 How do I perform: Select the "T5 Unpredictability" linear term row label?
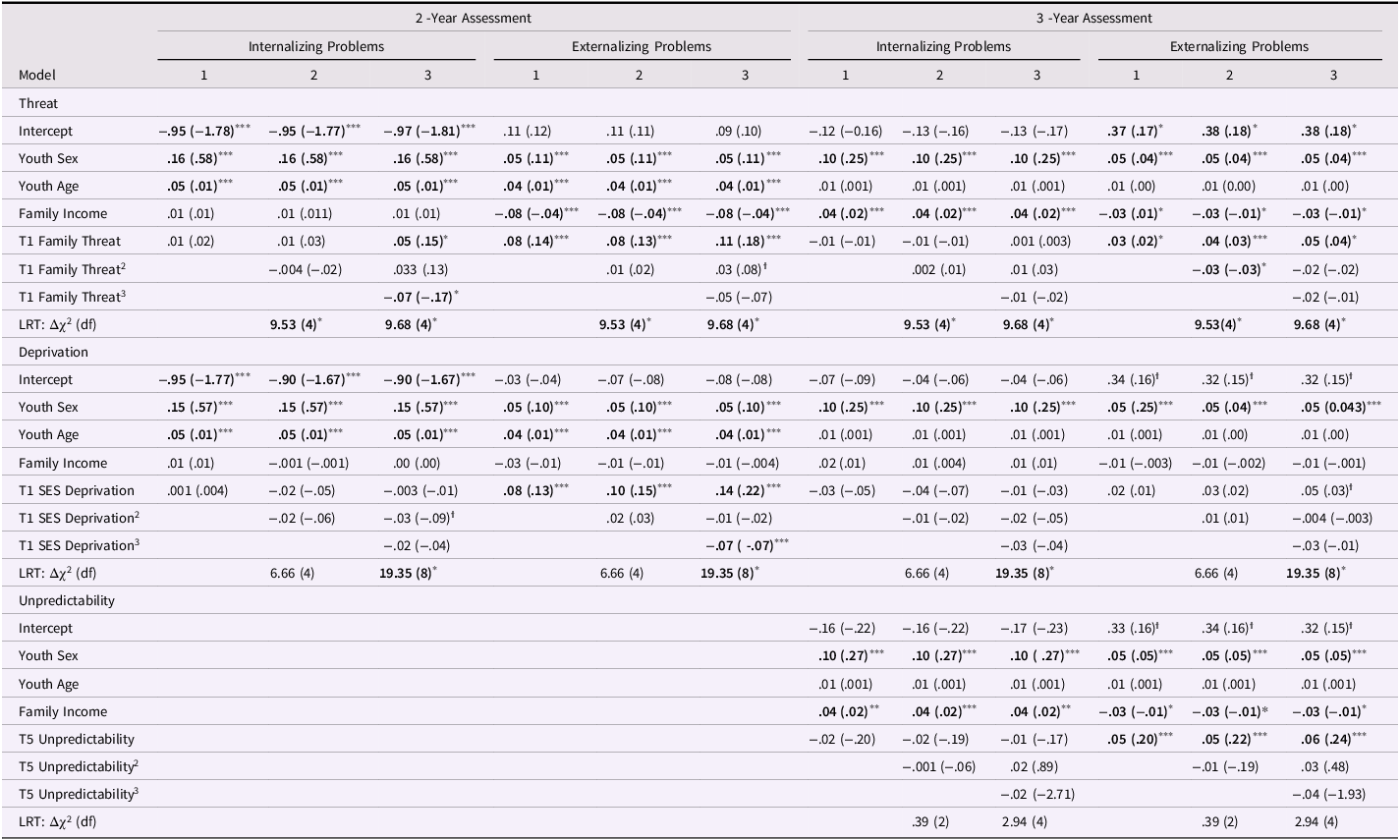77,739
